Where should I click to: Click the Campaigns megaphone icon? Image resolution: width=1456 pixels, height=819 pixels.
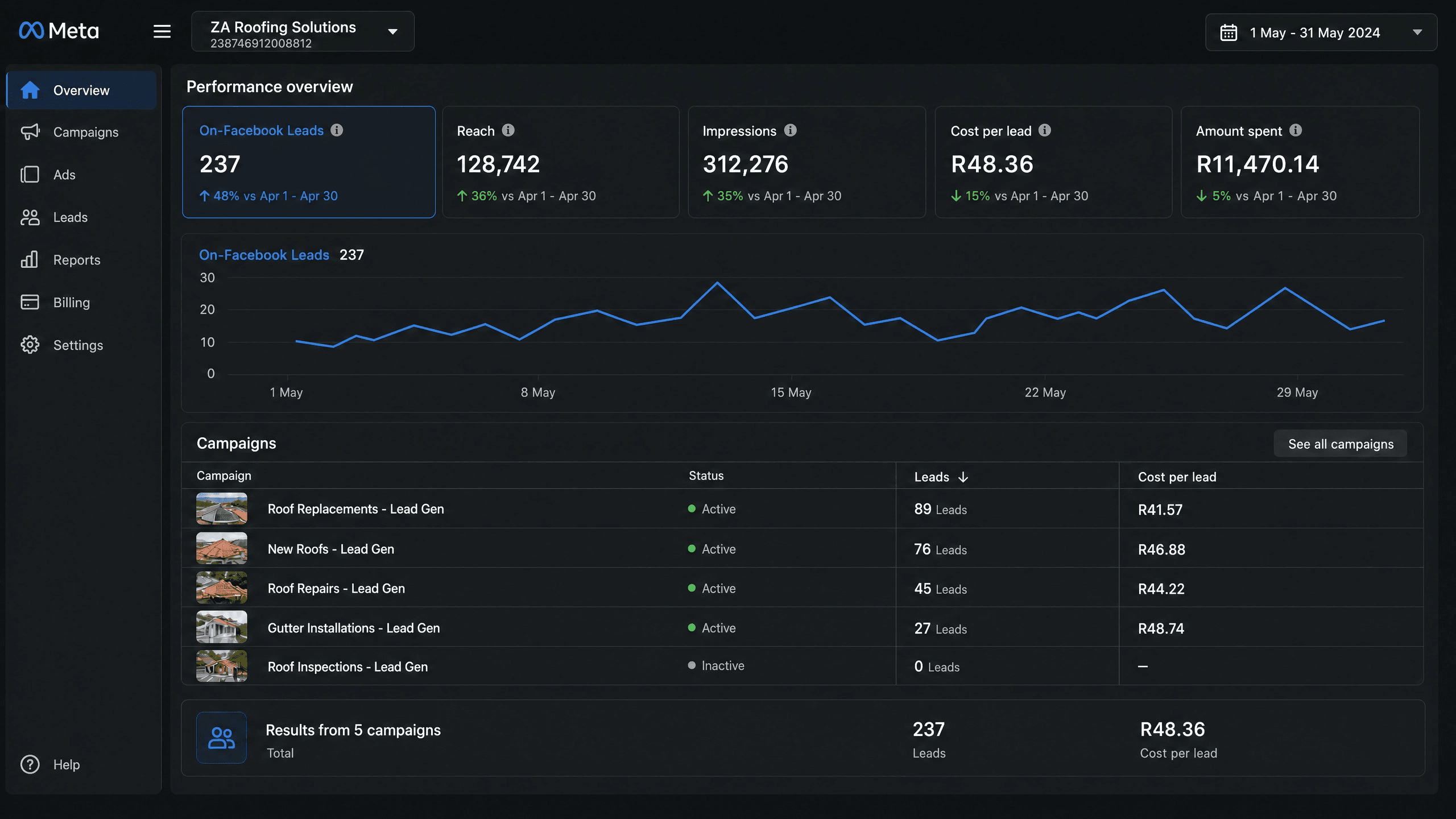coord(30,132)
